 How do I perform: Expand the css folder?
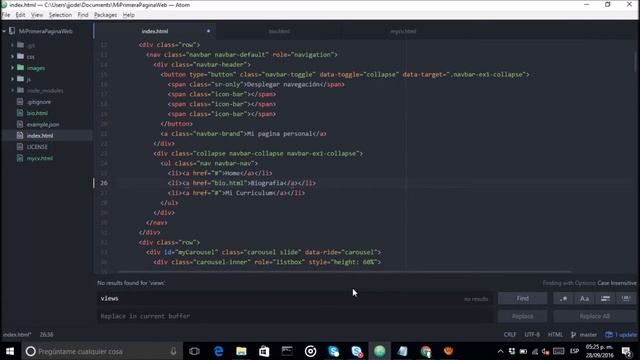coord(12,56)
